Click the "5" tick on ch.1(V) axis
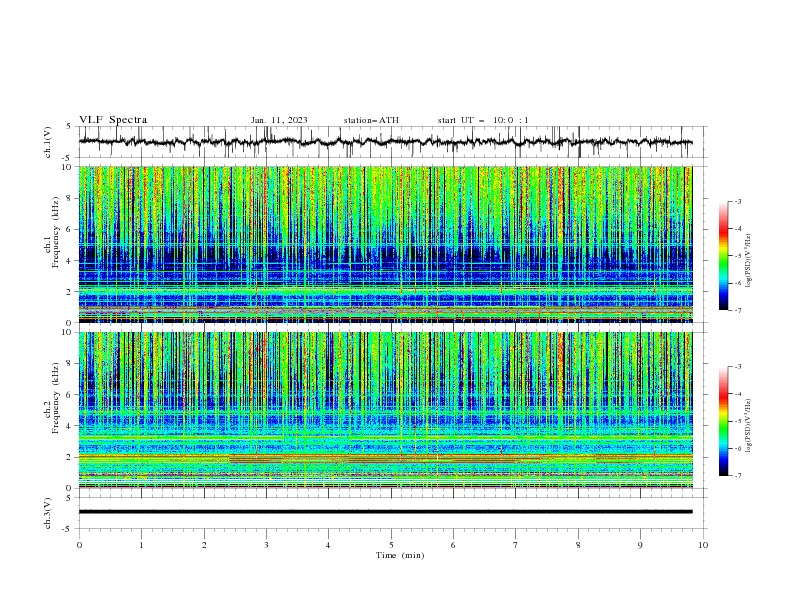This screenshot has width=792, height=612. (69, 127)
